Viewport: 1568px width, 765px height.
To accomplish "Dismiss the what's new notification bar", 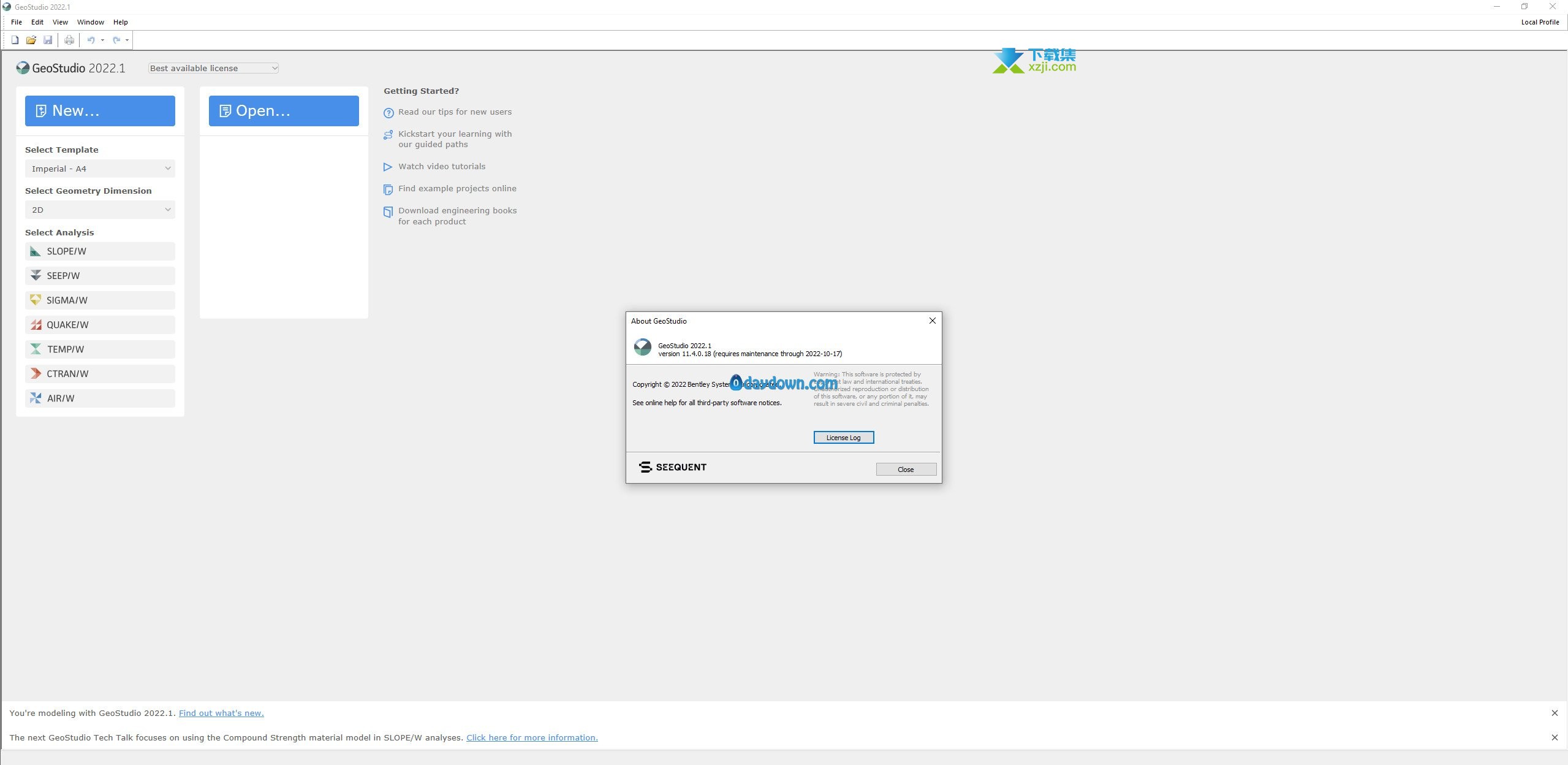I will 1555,713.
